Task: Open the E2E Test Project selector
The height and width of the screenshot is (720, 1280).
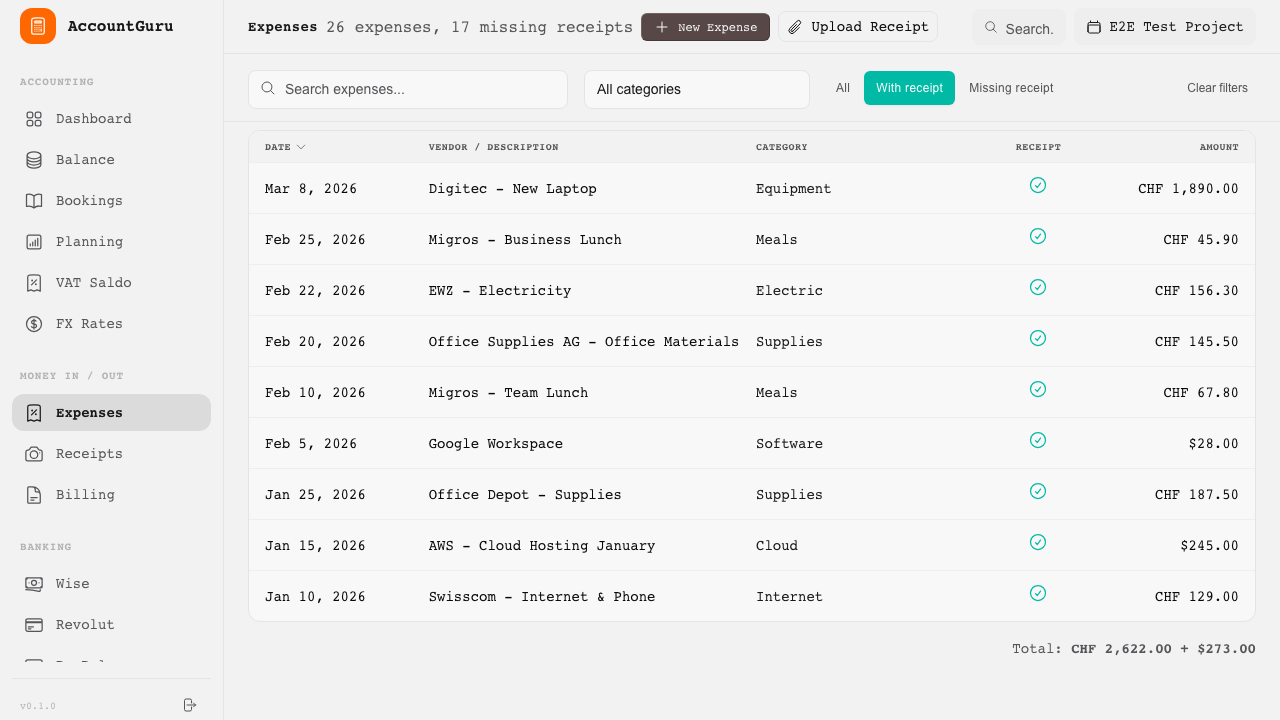Action: pos(1164,27)
